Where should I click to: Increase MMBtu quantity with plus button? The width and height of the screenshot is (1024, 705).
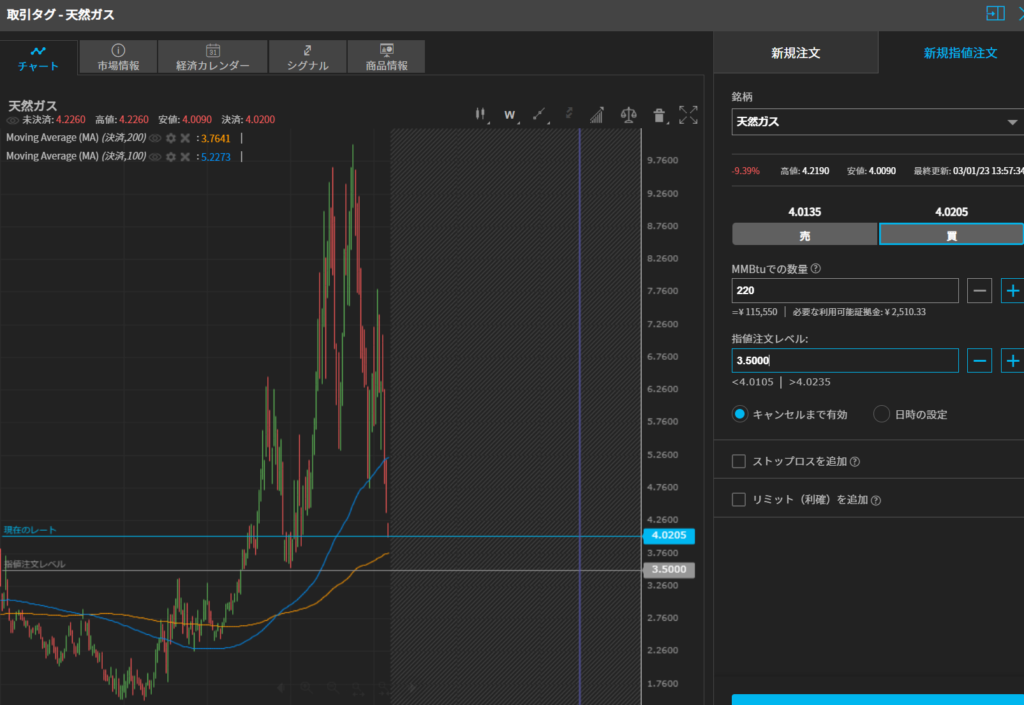(1012, 291)
